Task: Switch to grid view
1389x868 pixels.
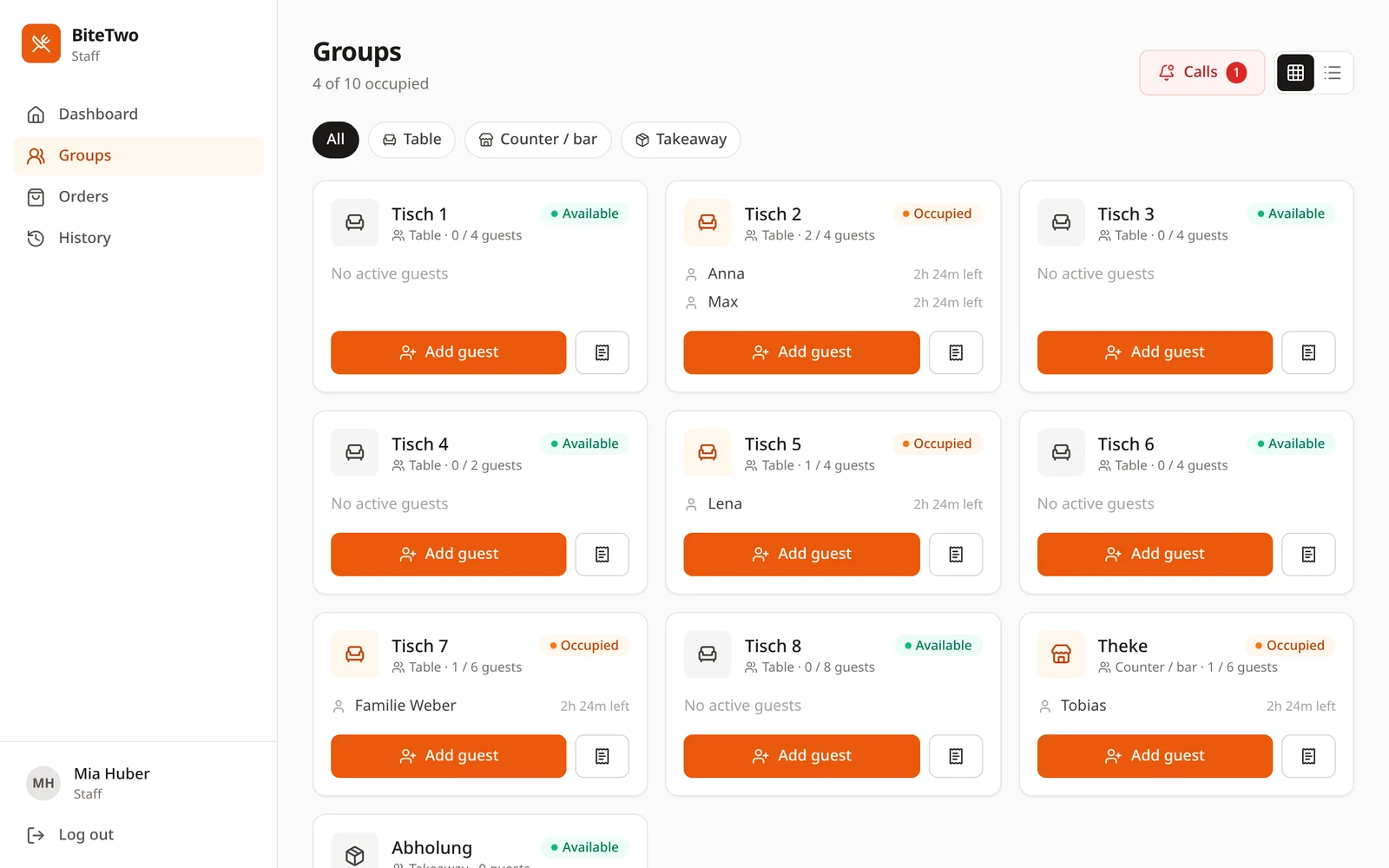Action: (x=1295, y=73)
